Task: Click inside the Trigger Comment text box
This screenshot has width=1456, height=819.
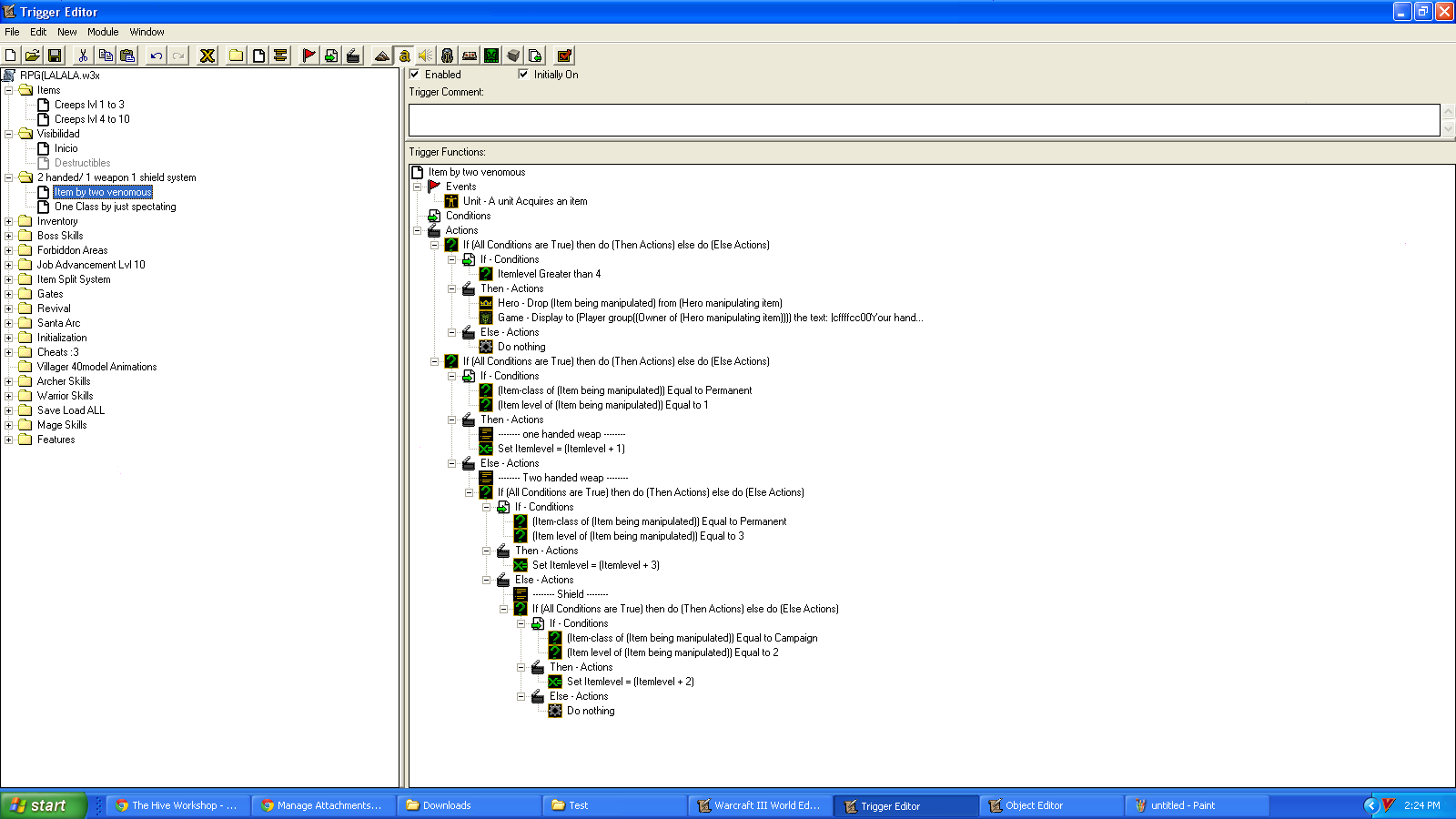Action: coord(924,120)
